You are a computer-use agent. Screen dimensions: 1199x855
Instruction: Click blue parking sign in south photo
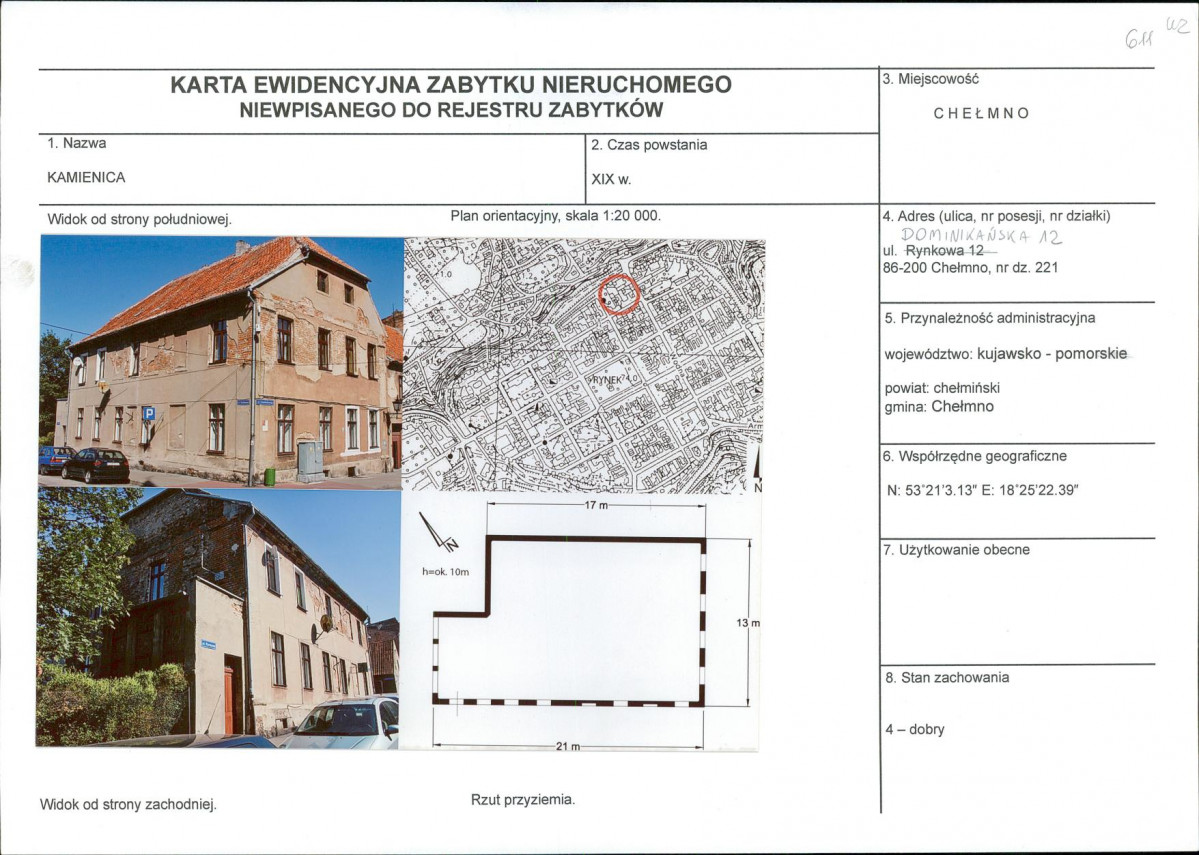pos(148,413)
